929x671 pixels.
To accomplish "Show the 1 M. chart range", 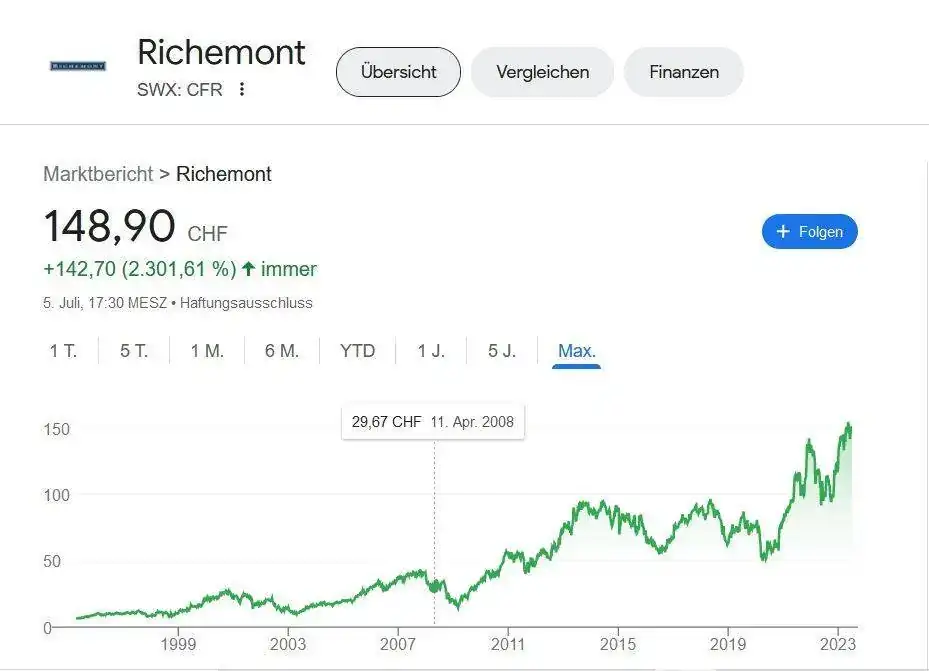I will point(207,351).
